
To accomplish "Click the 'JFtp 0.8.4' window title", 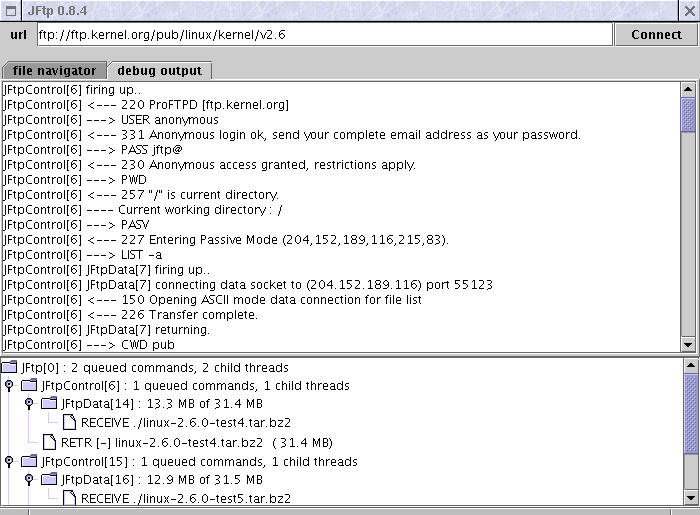I will tap(57, 11).
